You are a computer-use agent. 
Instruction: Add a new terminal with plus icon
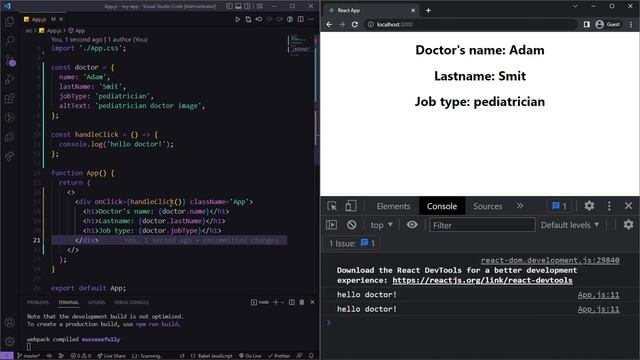coord(276,302)
